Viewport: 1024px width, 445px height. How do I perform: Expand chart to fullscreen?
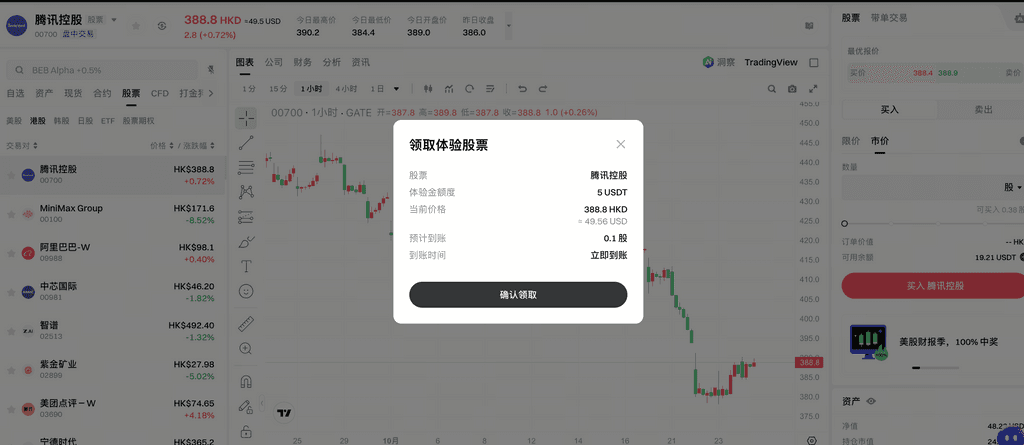(x=813, y=88)
